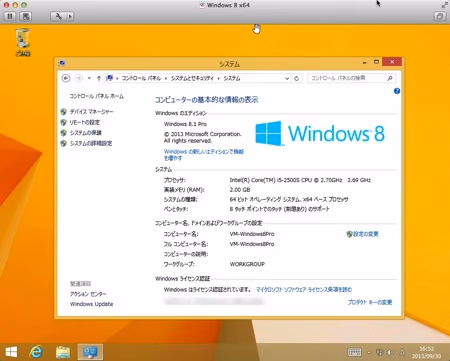Click the processor value Intel Core i5-2500S
This screenshot has height=361, width=450.
300,180
